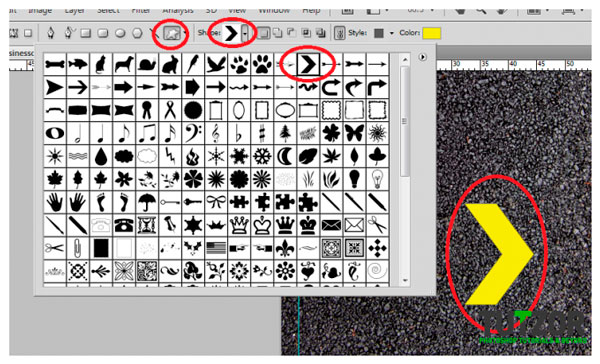Pick the butterfly shape
Screen dimensions: 600x364
coord(354,133)
